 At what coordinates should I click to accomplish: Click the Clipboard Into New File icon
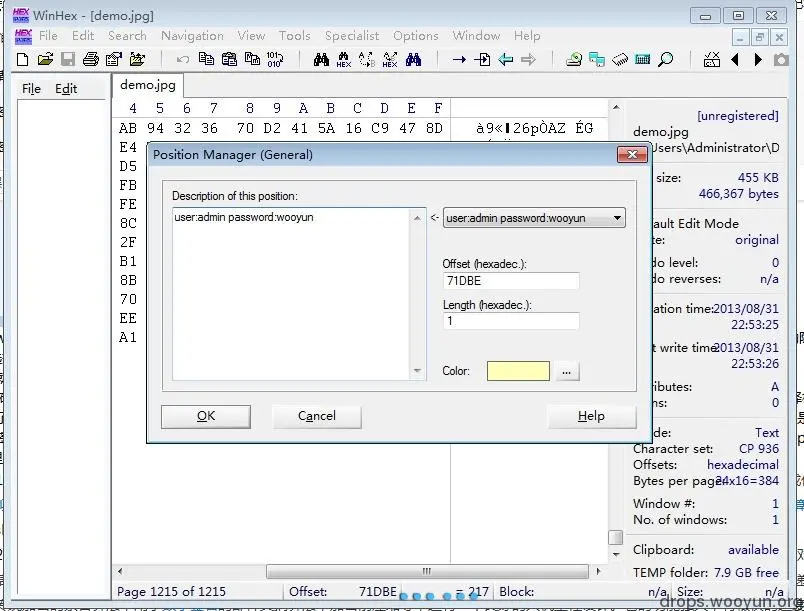point(252,59)
